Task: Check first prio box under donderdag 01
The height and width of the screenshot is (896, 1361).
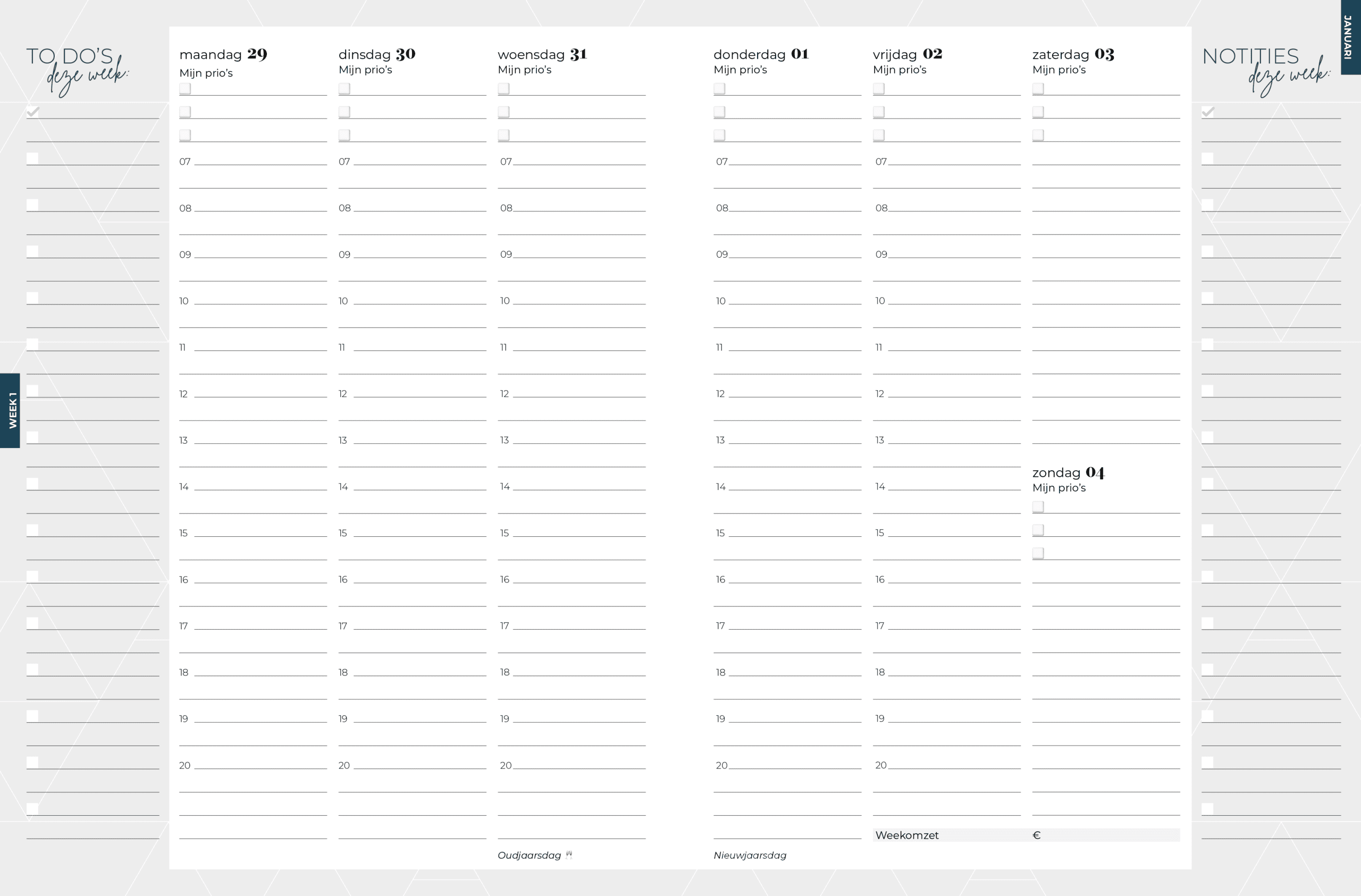Action: 719,89
